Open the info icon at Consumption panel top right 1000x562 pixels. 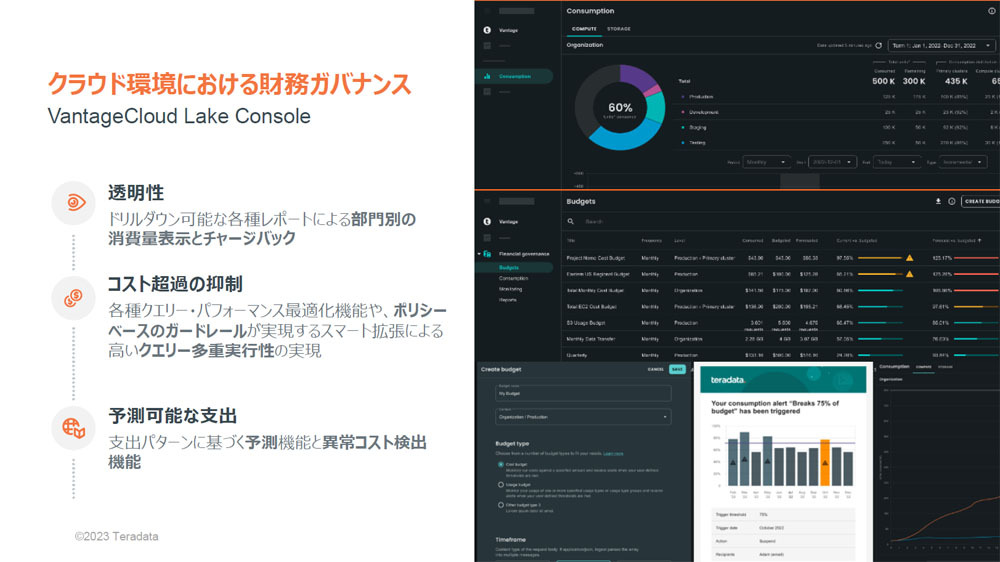coord(992,11)
